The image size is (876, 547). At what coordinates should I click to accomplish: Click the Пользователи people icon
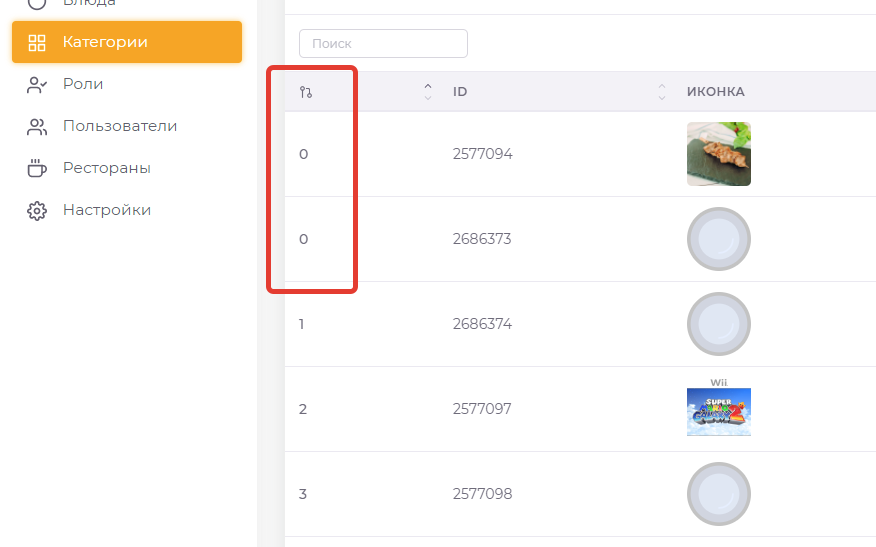click(x=37, y=126)
